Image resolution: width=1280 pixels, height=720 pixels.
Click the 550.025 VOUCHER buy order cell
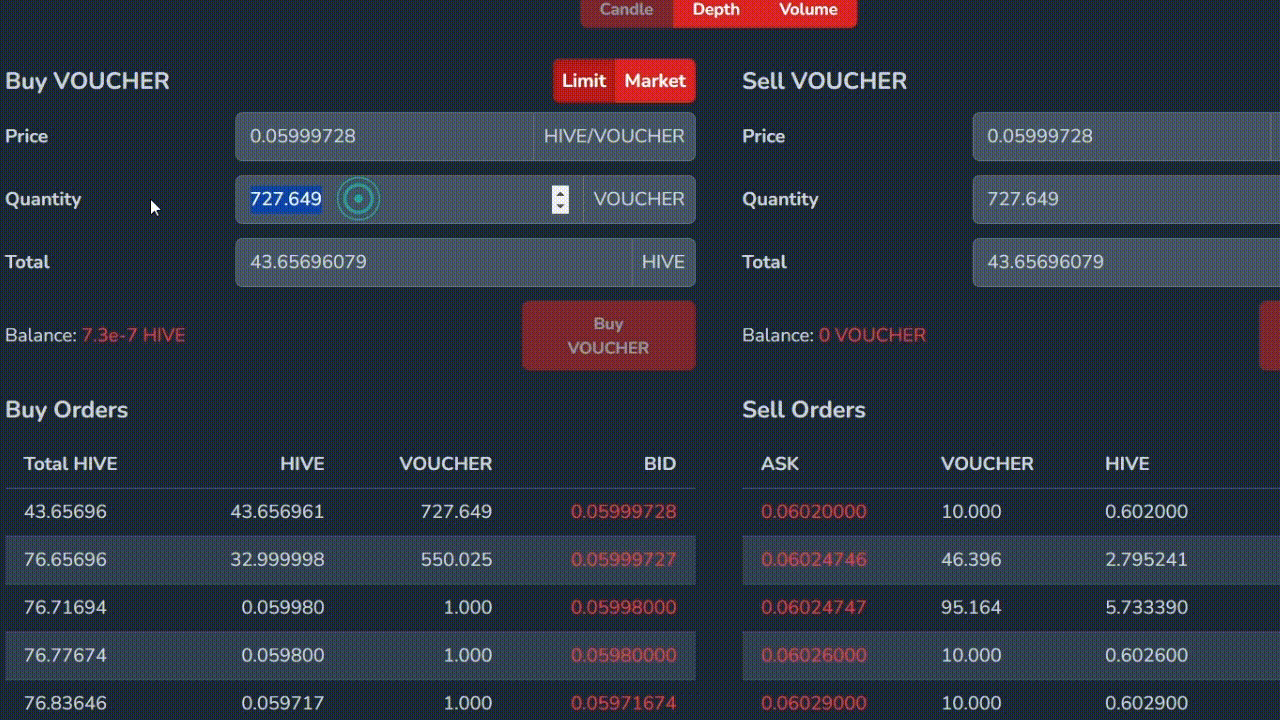click(x=456, y=560)
